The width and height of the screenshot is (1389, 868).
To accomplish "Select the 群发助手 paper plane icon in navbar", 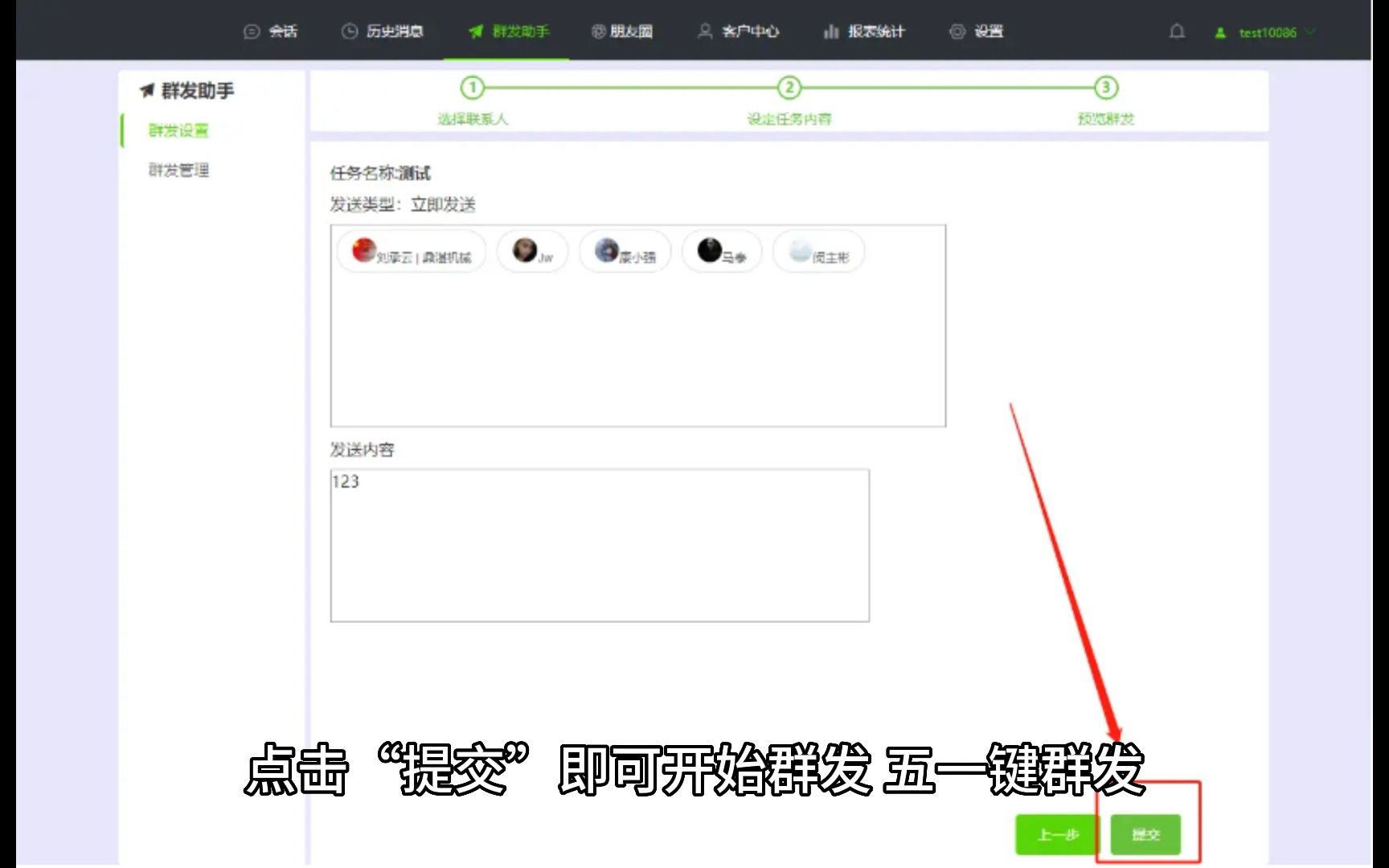I will coord(474,31).
